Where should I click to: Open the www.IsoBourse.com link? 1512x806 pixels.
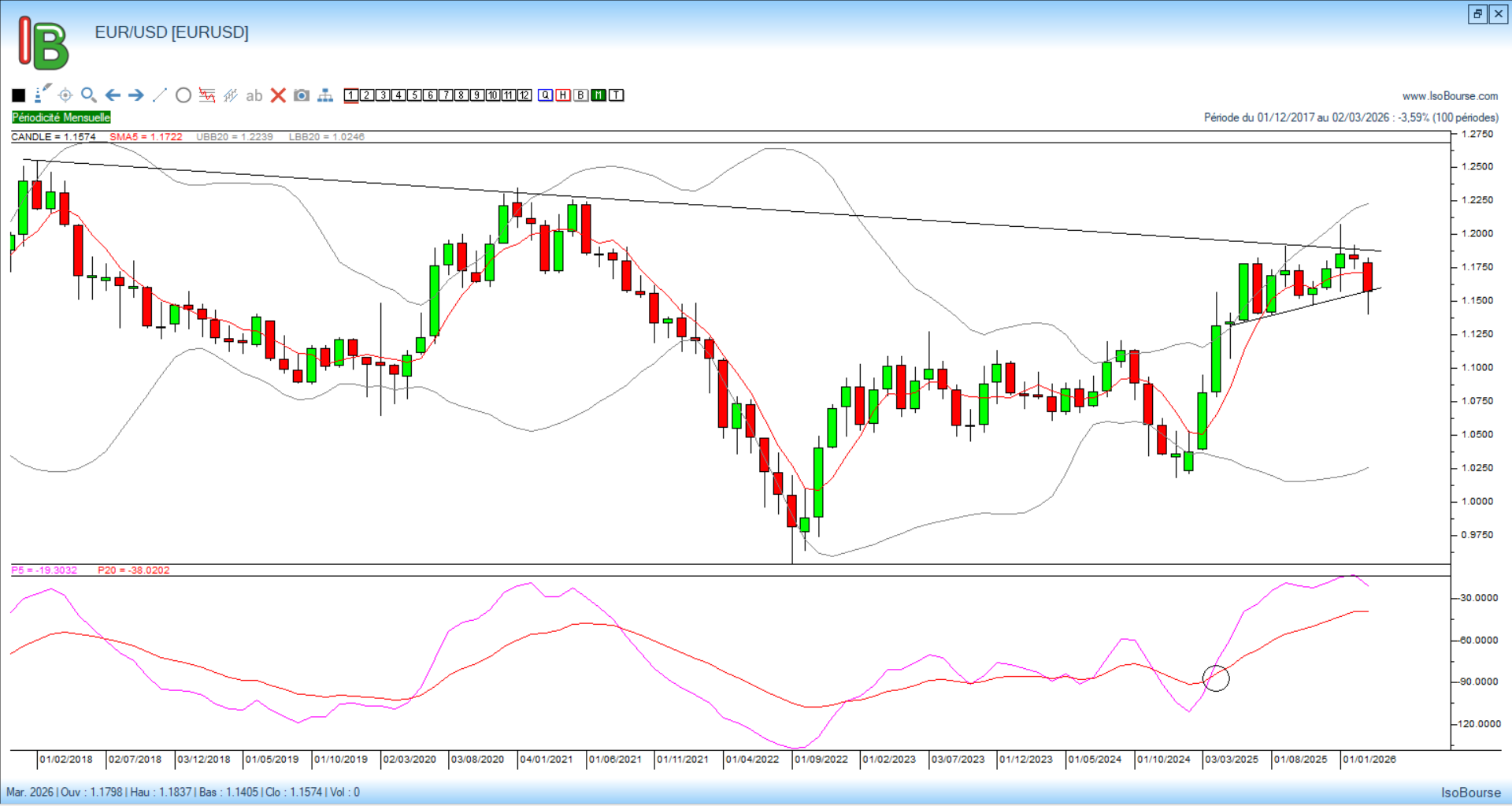coord(1450,96)
